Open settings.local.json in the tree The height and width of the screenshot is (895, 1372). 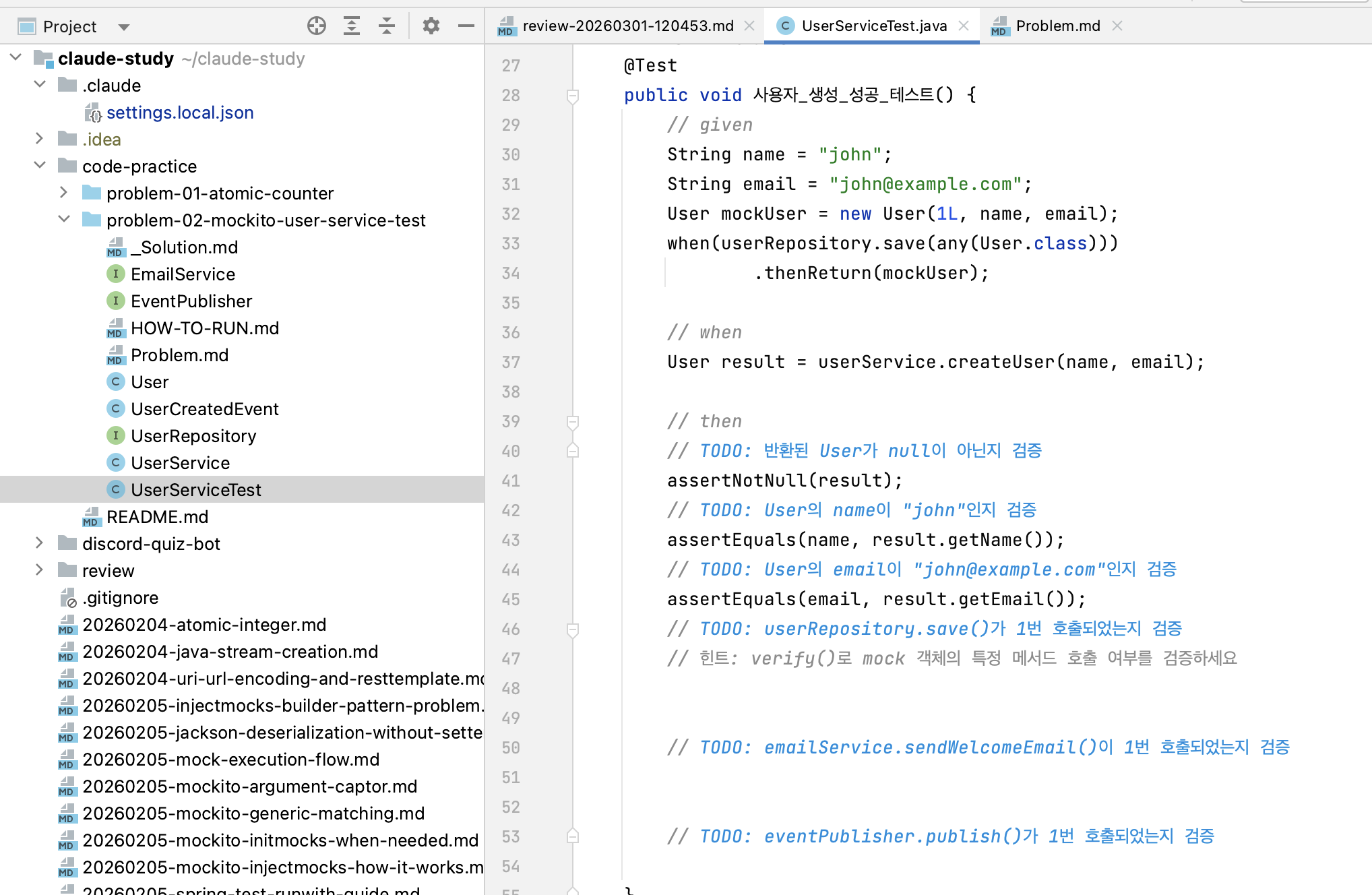point(180,113)
